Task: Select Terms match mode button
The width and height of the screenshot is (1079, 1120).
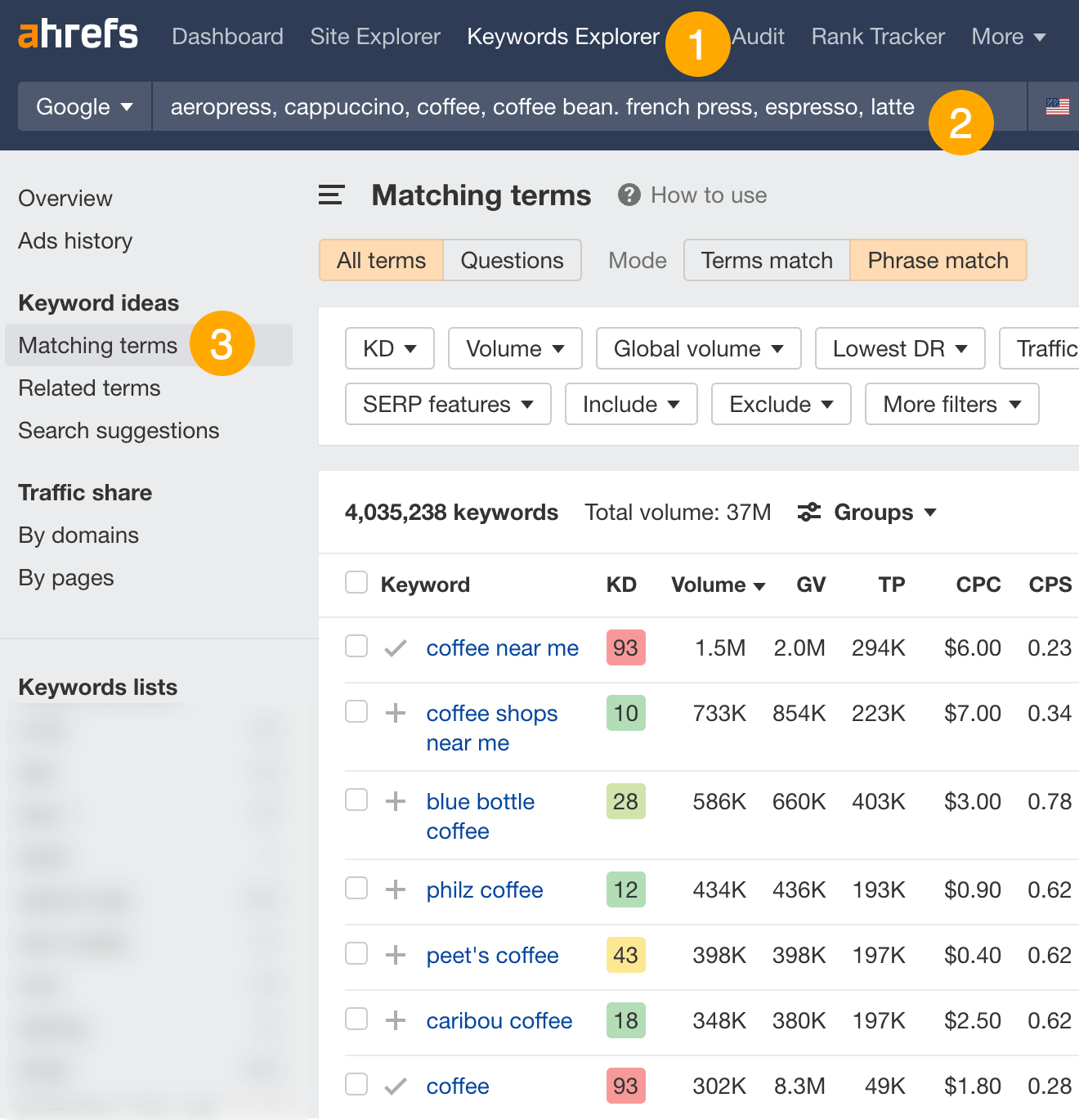Action: [x=767, y=261]
